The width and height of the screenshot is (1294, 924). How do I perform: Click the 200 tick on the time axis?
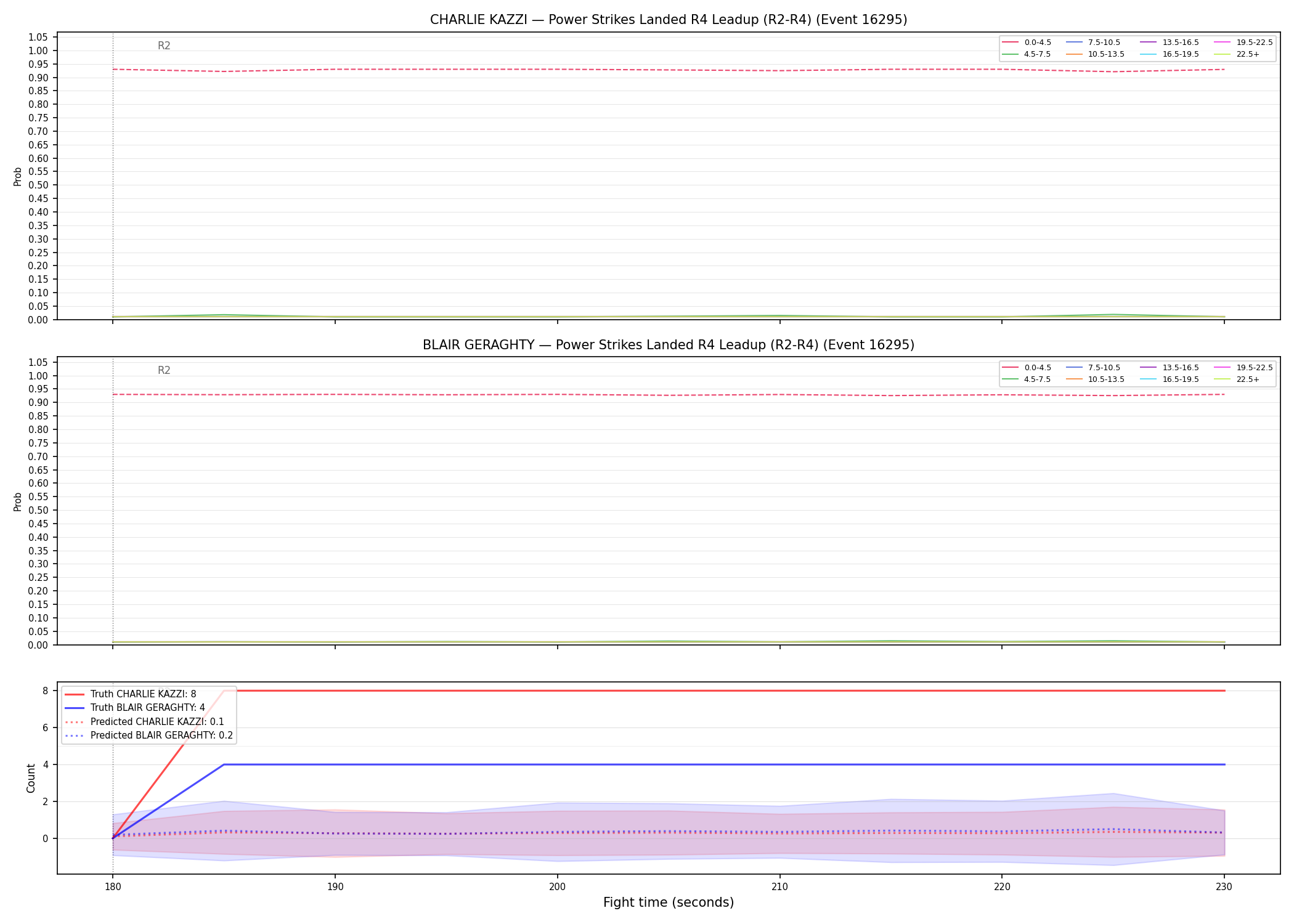click(557, 887)
